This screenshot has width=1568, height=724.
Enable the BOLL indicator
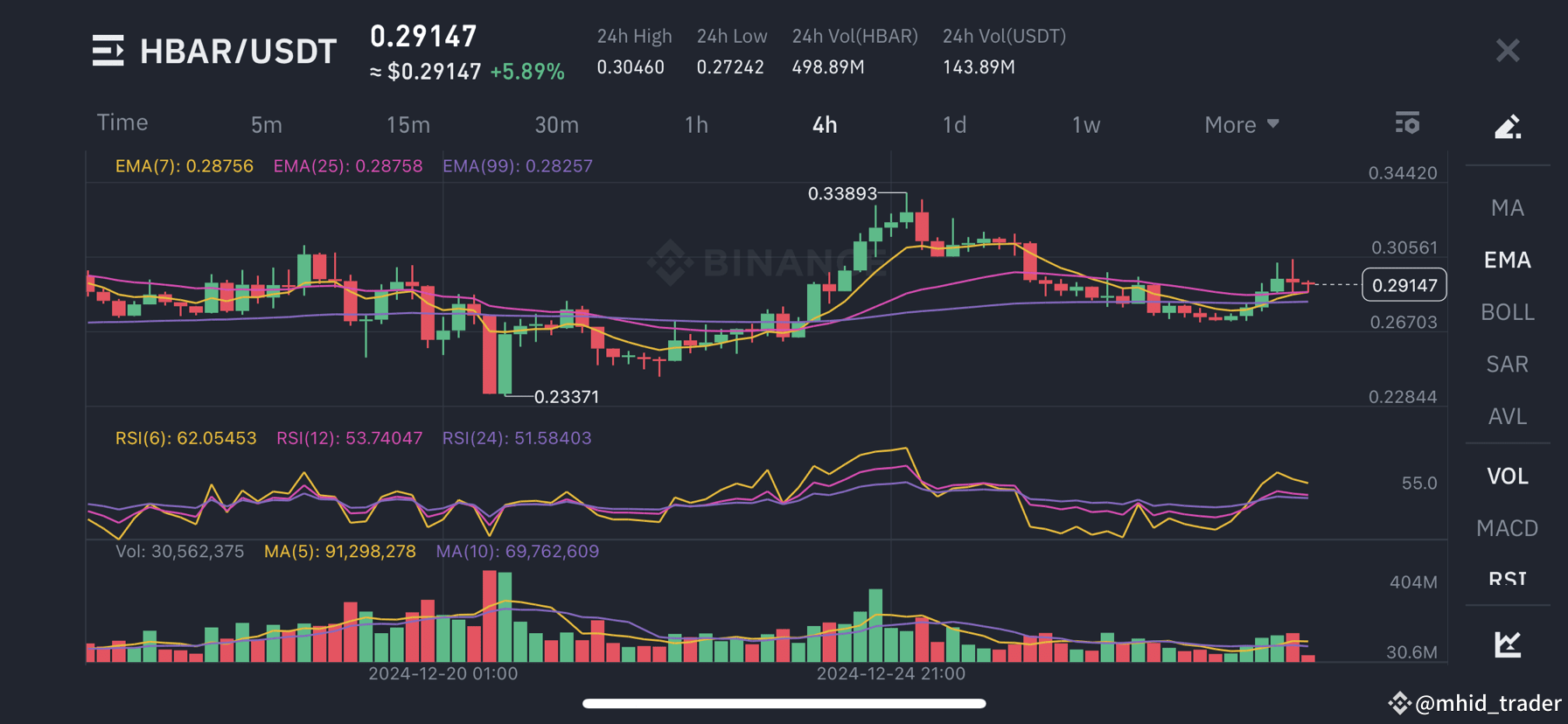pos(1506,312)
